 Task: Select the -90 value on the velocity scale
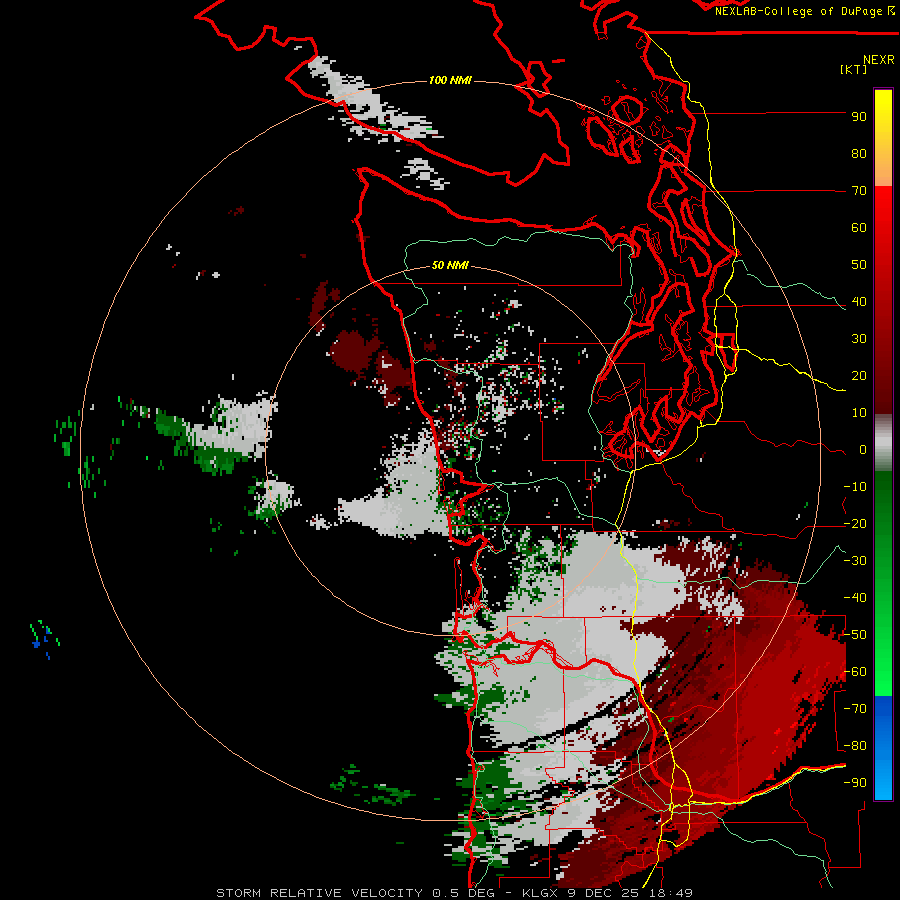point(855,783)
